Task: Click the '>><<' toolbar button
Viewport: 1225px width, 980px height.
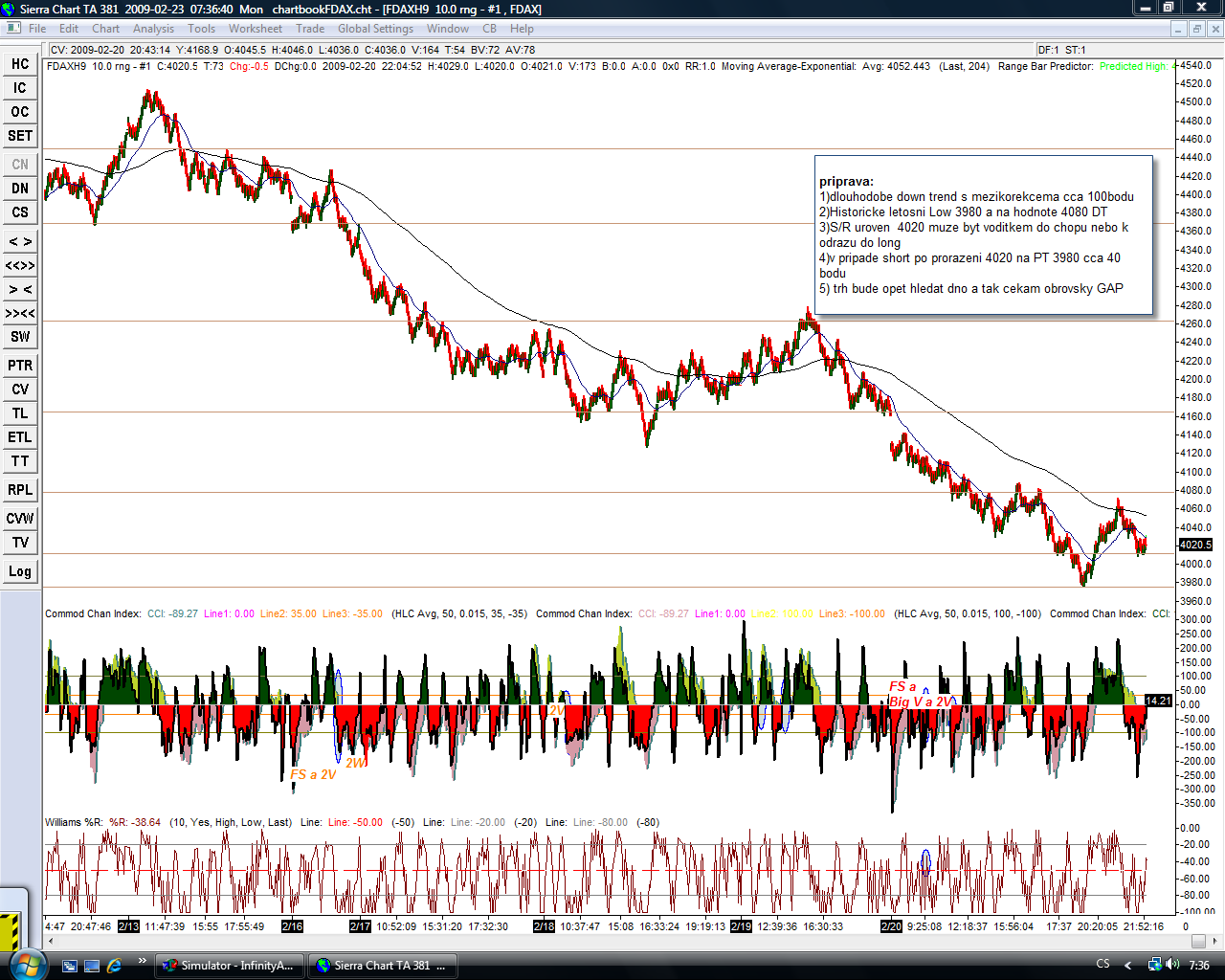Action: [x=20, y=313]
